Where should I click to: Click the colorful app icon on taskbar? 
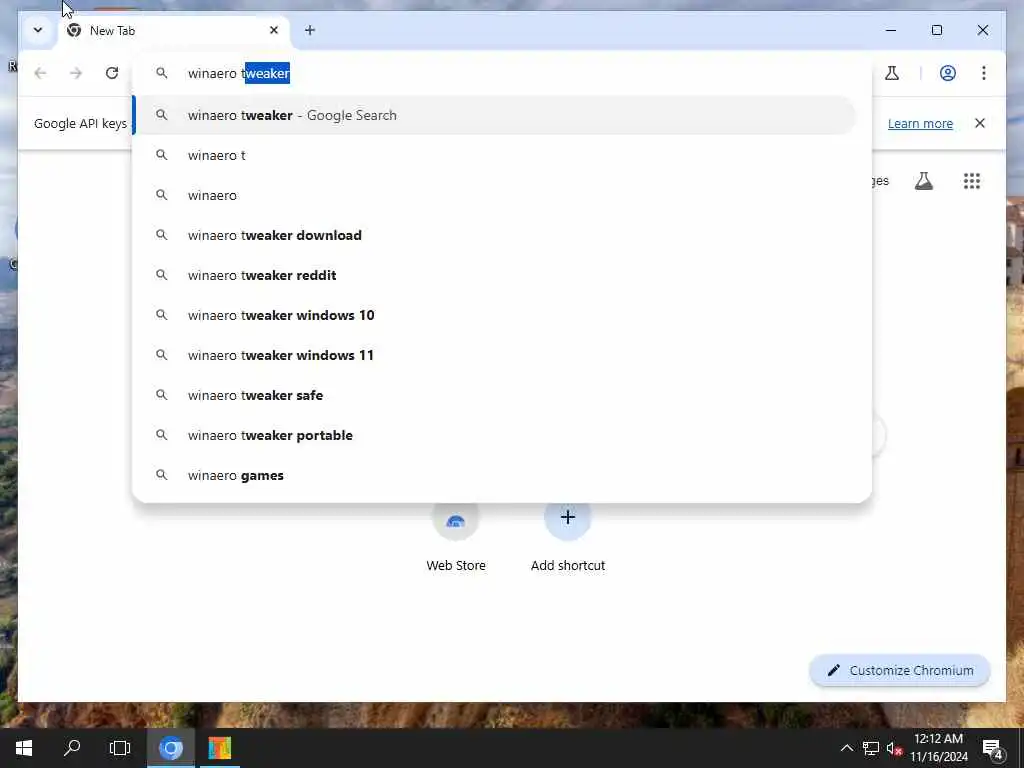[219, 748]
